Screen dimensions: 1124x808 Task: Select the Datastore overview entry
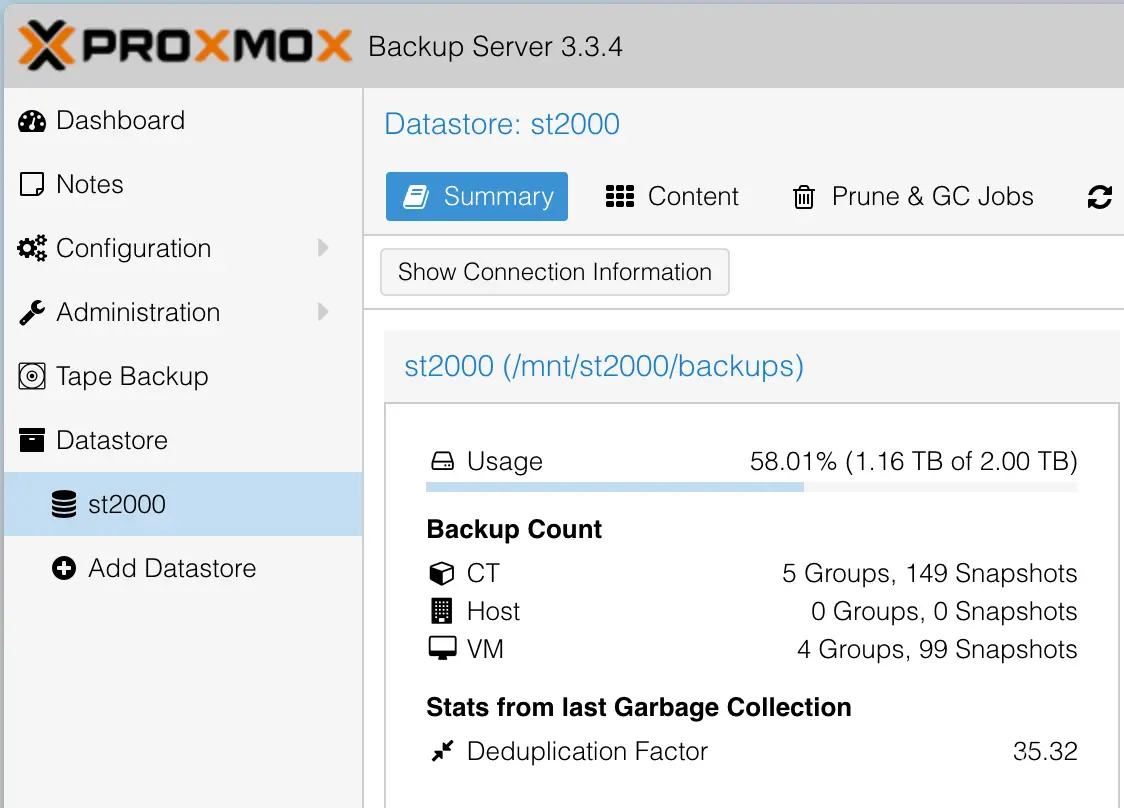tap(183, 439)
